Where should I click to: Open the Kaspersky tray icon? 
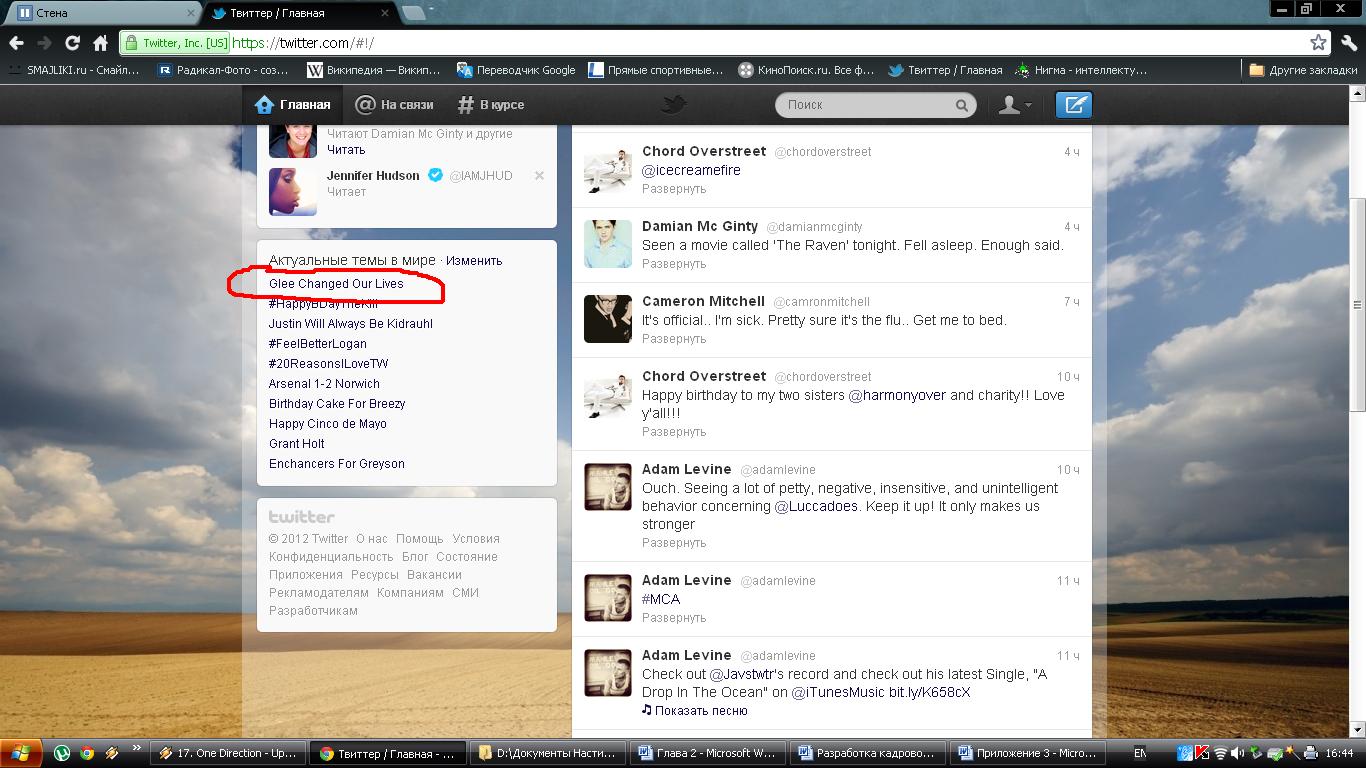tap(1202, 753)
